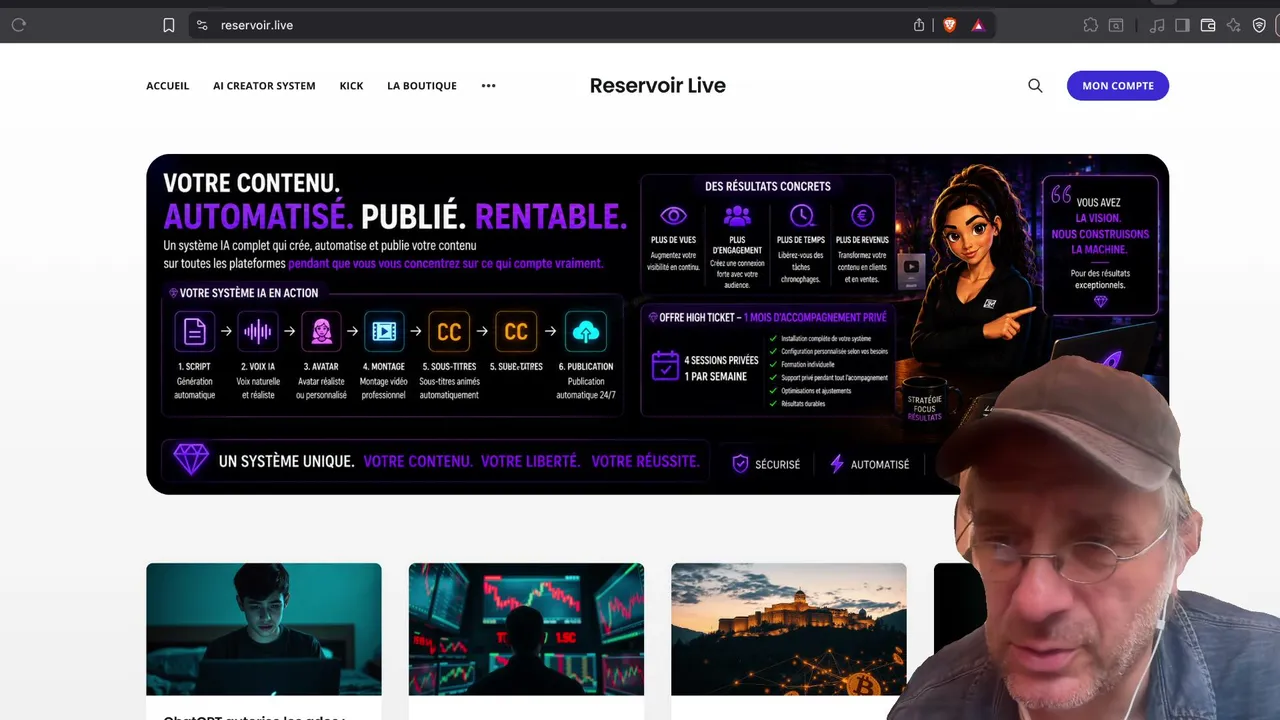Viewport: 1280px width, 720px height.
Task: Toggle the browser sidebar panel icon
Action: [1182, 25]
